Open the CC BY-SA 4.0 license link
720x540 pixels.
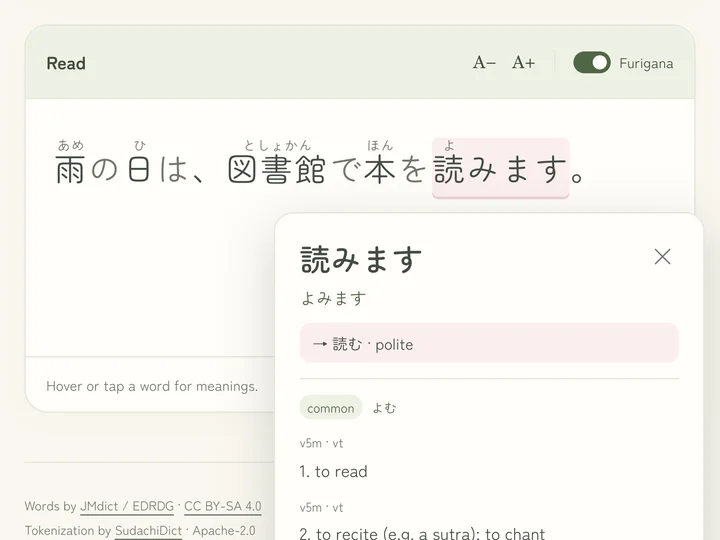(x=223, y=506)
